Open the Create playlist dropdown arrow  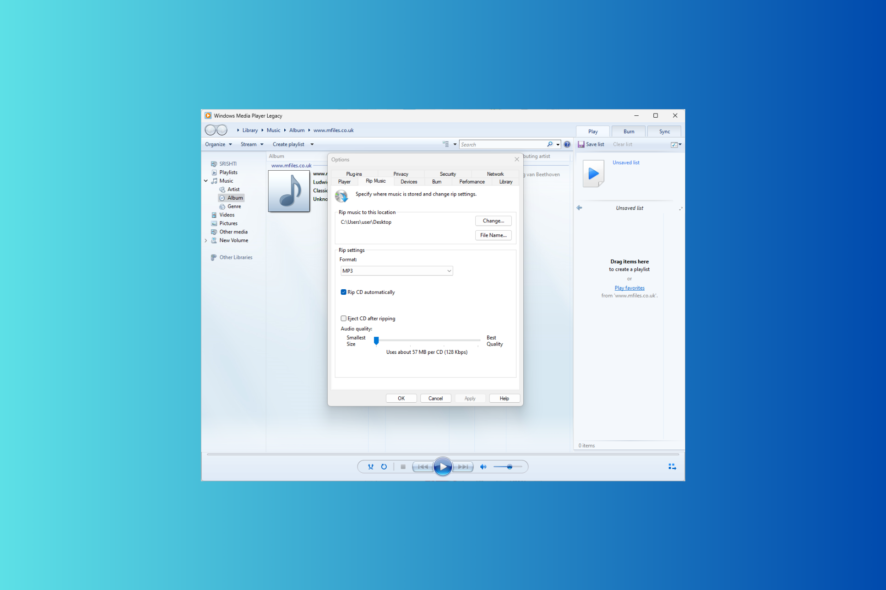coord(312,144)
